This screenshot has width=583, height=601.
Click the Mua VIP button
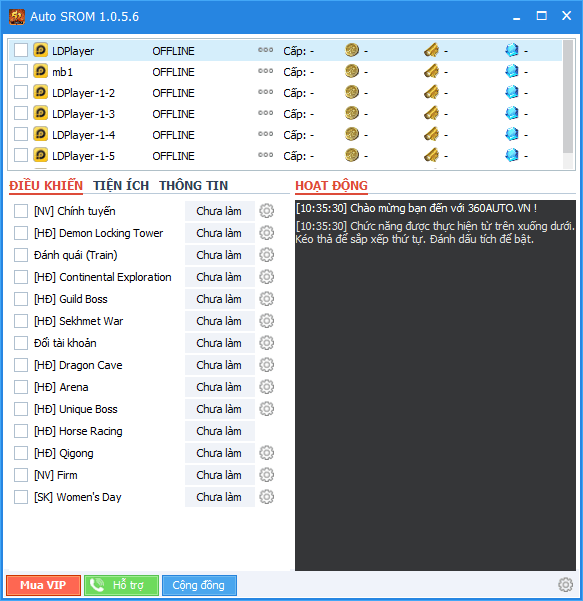(x=43, y=585)
